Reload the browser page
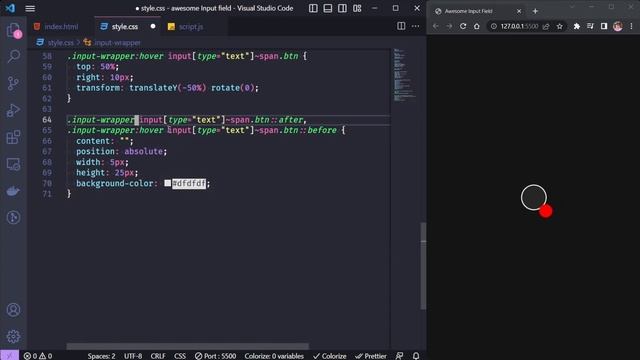 coord(463,26)
